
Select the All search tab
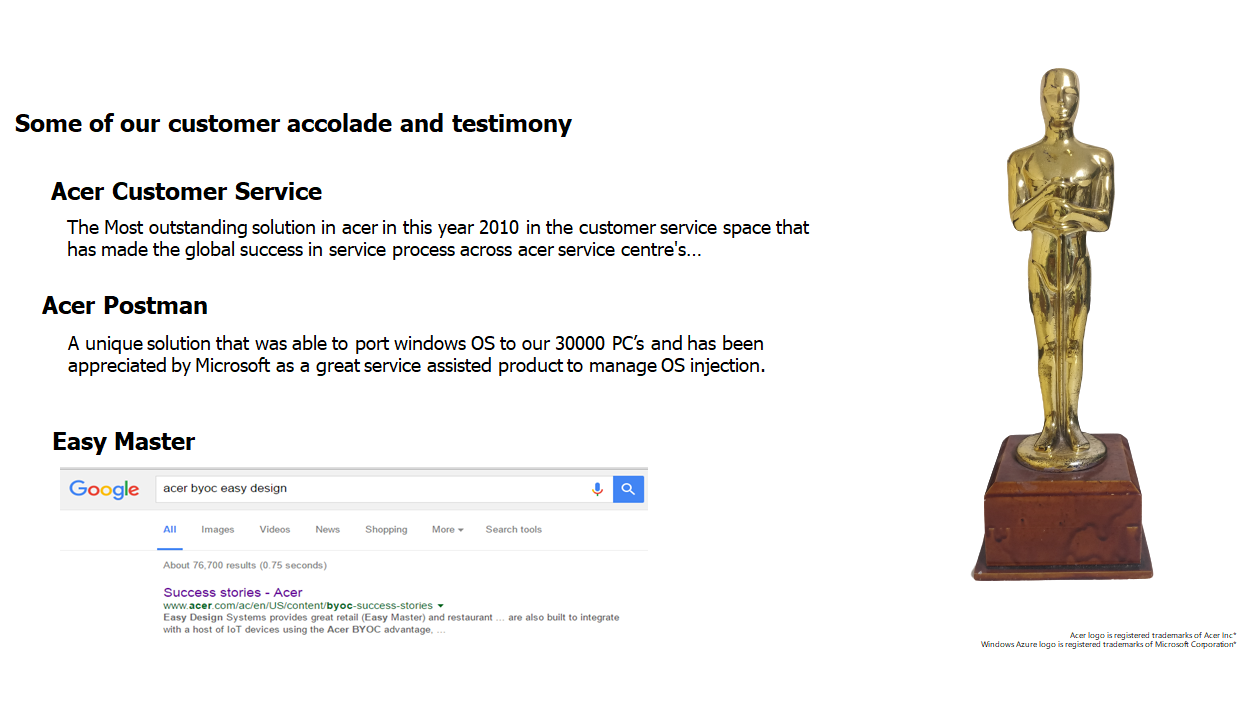170,530
